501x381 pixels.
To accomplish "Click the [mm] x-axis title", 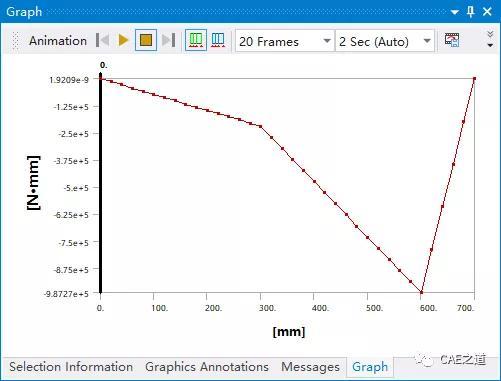I will click(289, 332).
